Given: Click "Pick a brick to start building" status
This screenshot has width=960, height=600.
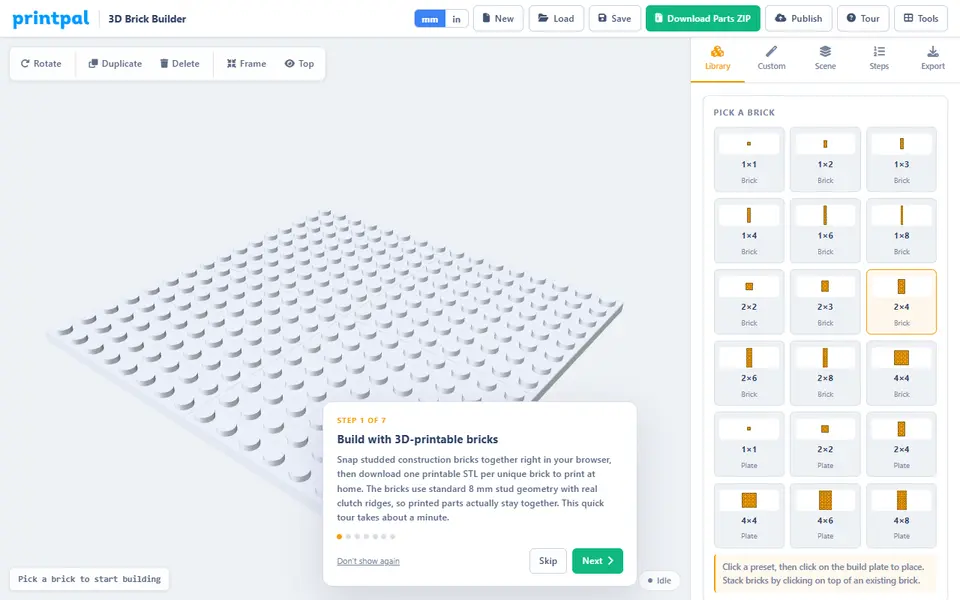Looking at the screenshot, I should [89, 579].
